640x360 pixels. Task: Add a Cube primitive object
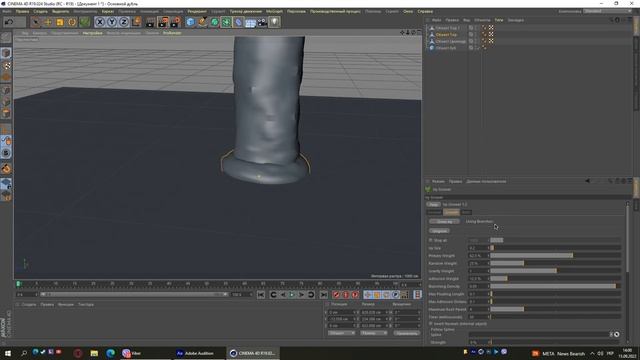coord(190,22)
